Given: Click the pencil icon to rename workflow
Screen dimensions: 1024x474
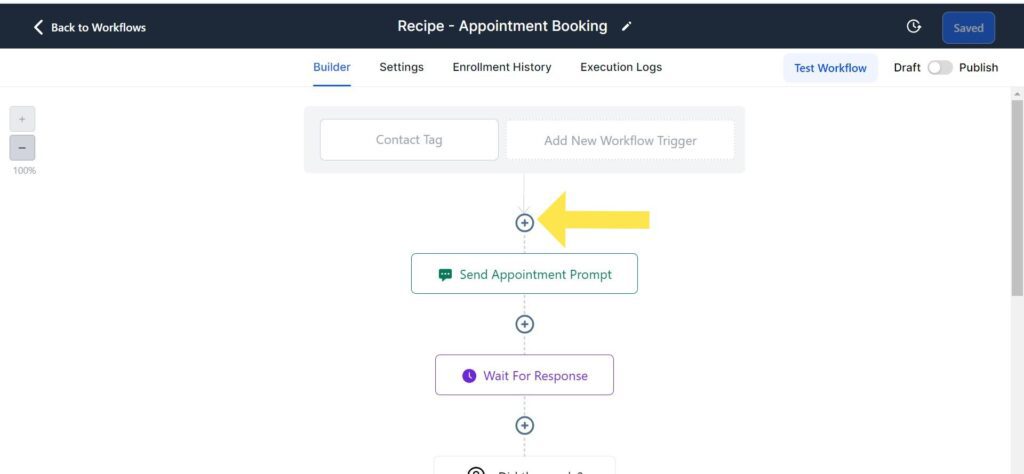Looking at the screenshot, I should click(x=627, y=27).
